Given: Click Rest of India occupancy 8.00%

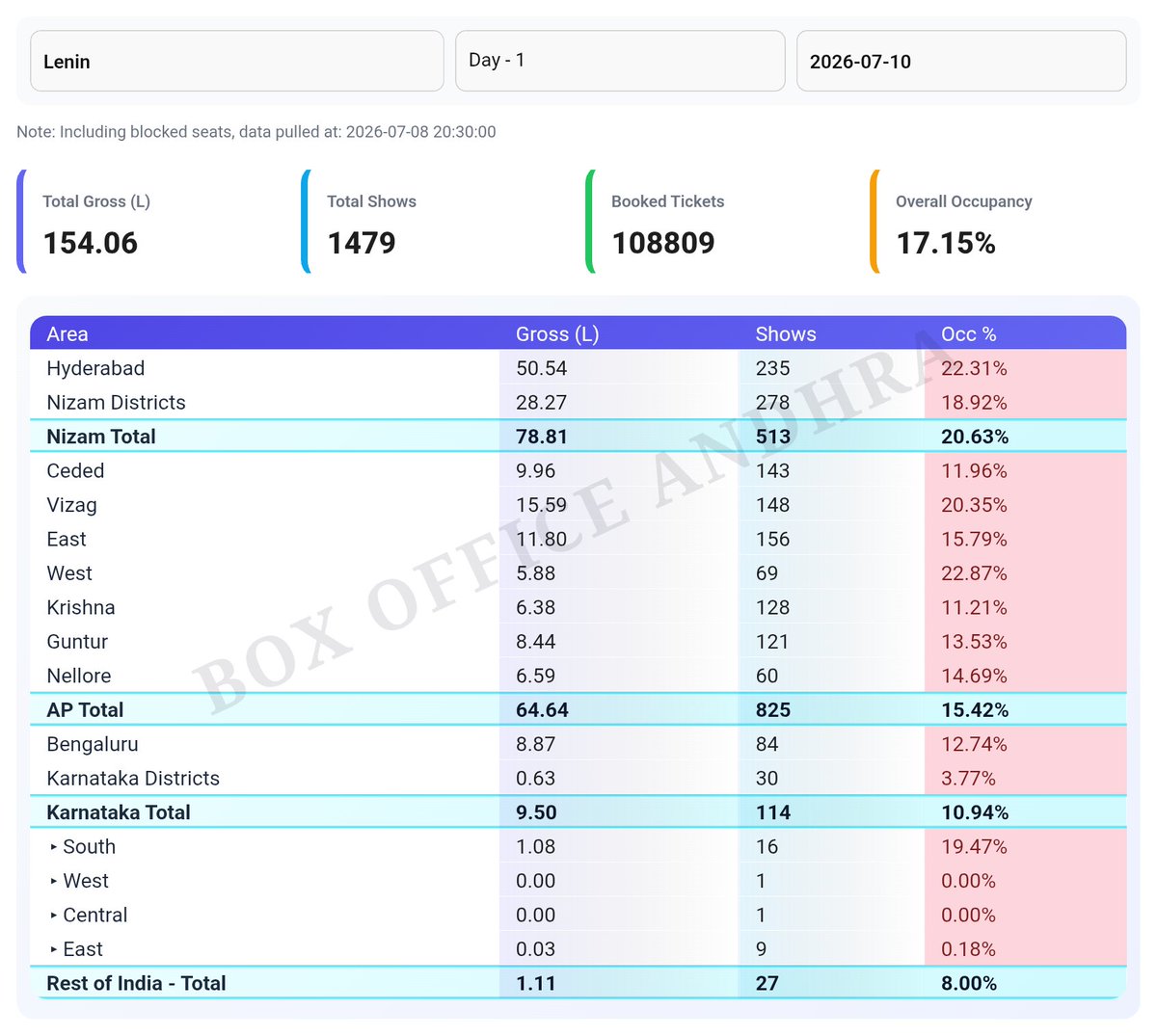Looking at the screenshot, I should 969,984.
